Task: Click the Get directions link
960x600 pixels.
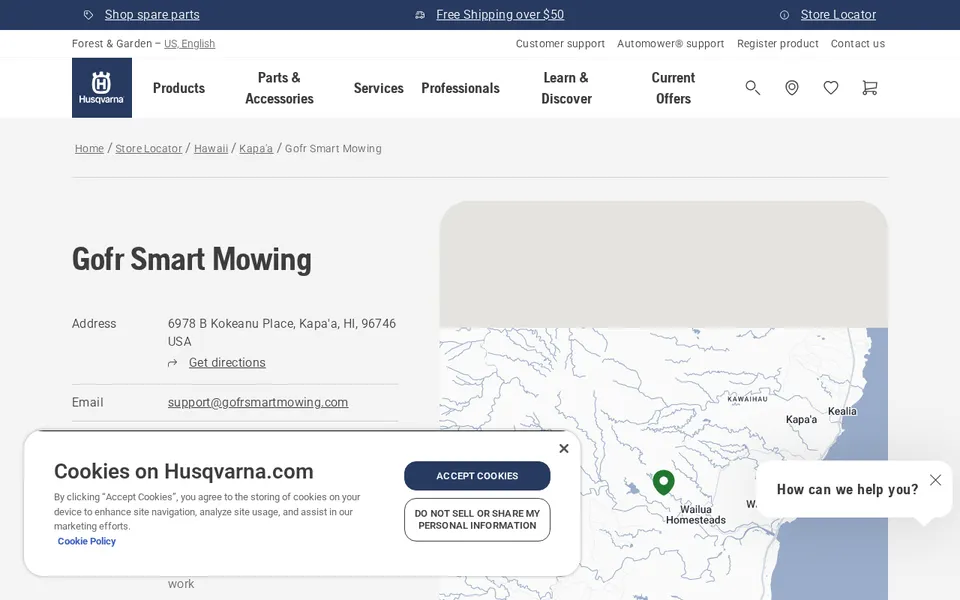Action: click(227, 362)
